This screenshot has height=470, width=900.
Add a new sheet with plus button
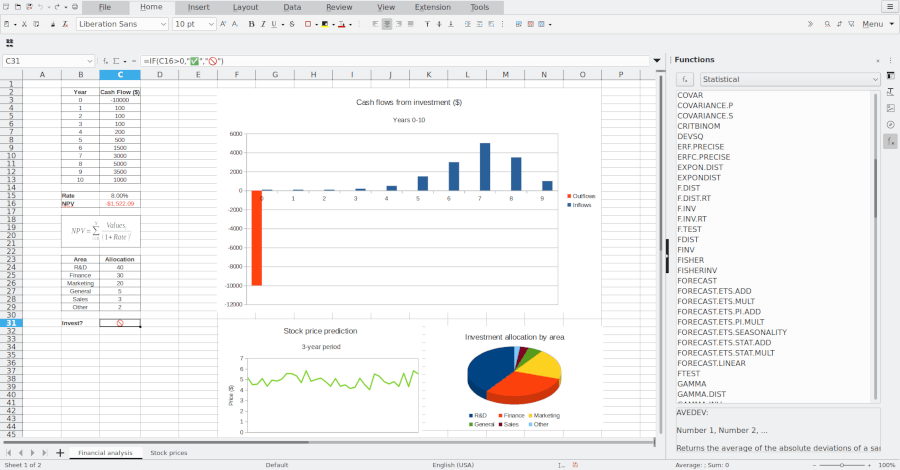pos(60,453)
